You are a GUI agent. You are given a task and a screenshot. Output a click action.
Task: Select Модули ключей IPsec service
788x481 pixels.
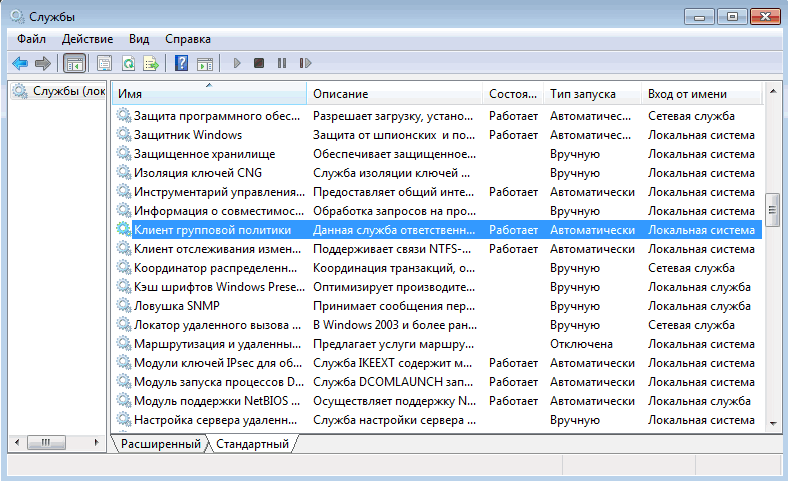218,363
